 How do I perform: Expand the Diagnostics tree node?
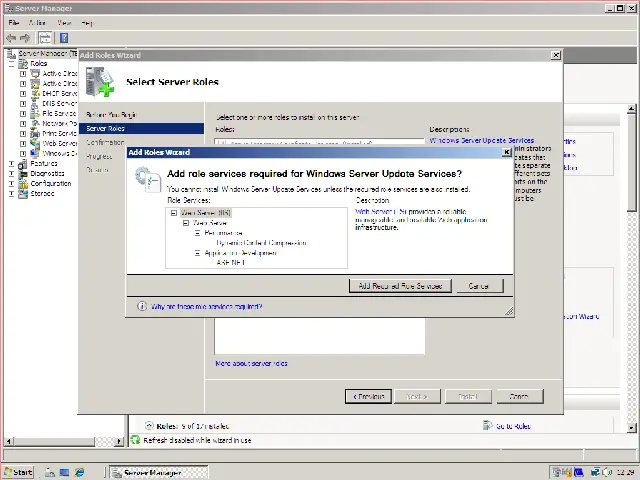[x=11, y=173]
